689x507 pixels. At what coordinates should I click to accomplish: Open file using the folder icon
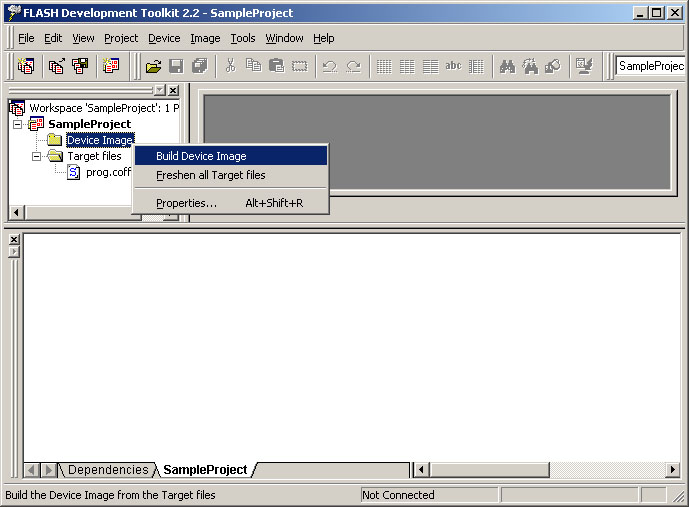153,66
